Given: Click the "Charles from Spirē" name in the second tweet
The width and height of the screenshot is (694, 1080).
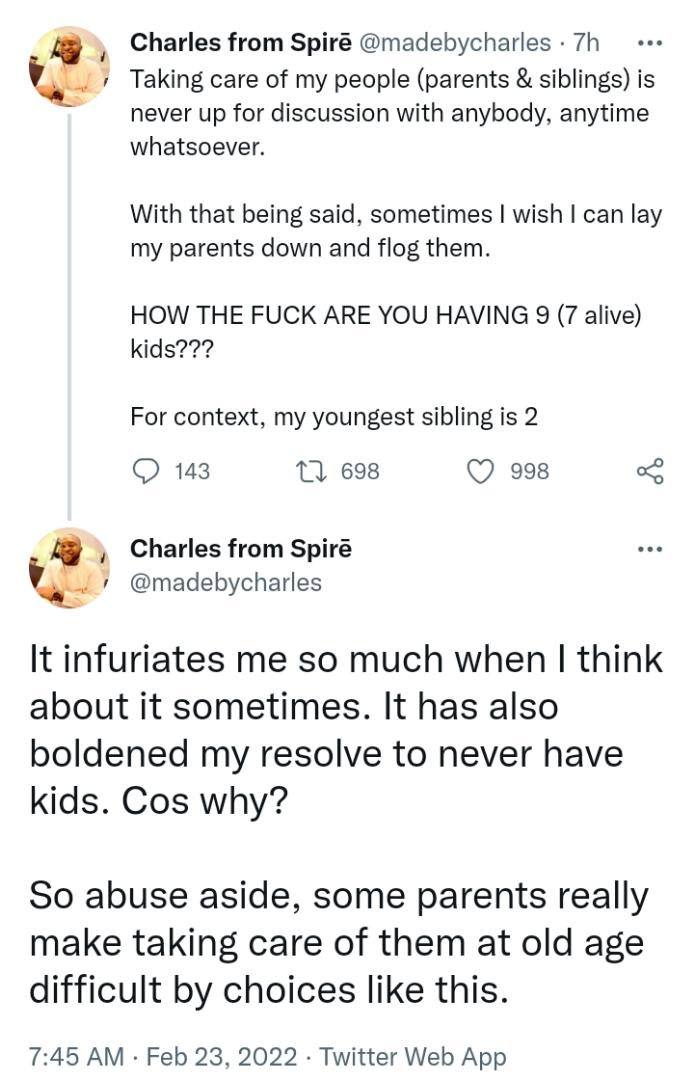Looking at the screenshot, I should click(x=240, y=549).
